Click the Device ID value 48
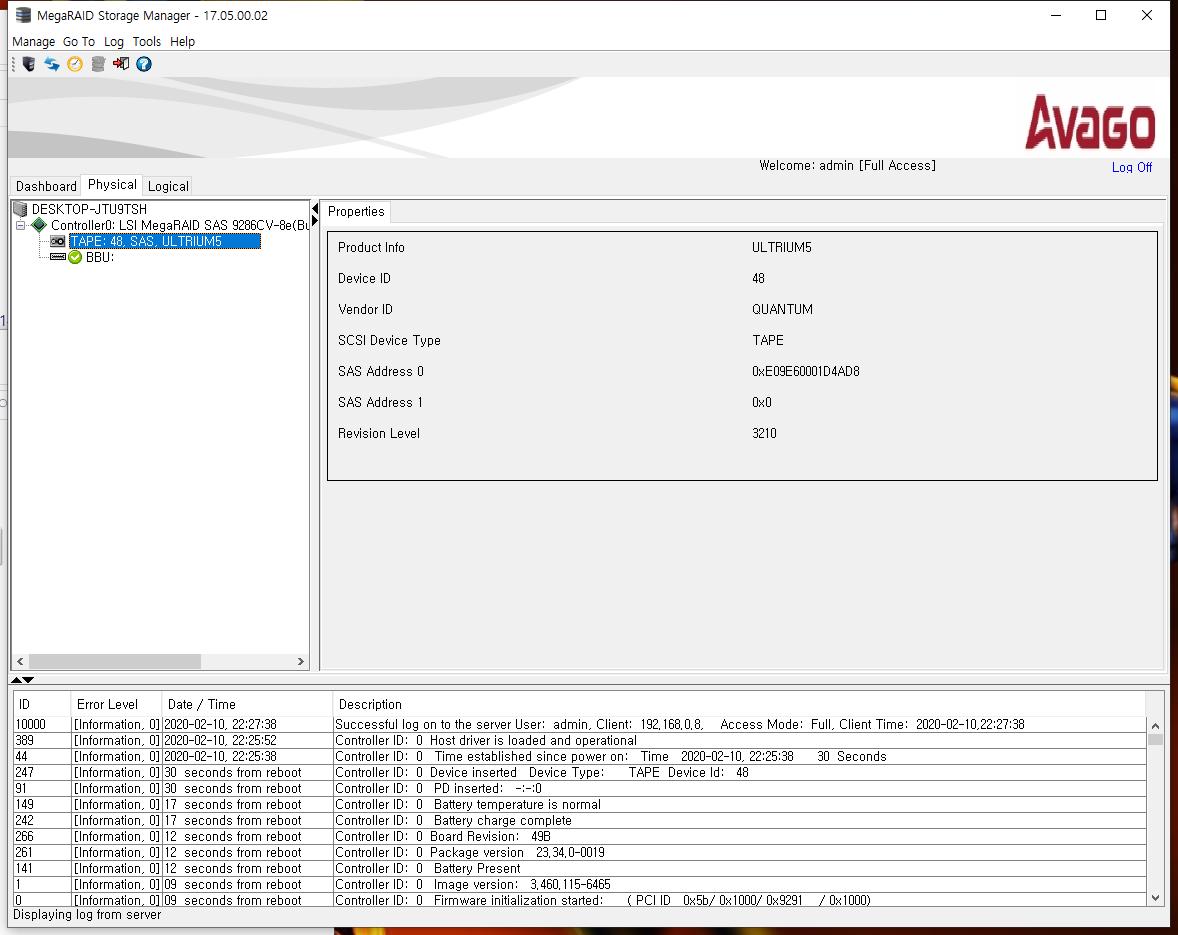Screen dimensions: 1178x935 pos(758,279)
